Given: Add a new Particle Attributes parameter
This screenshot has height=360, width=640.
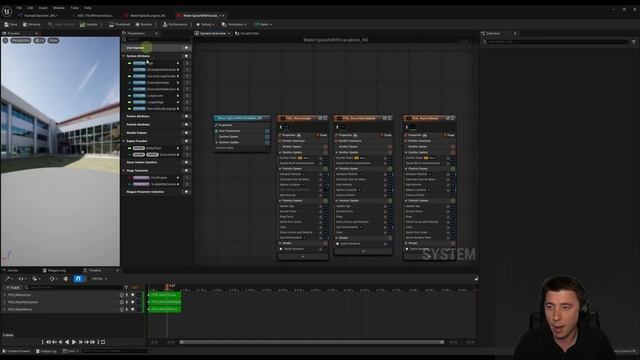Looking at the screenshot, I should 187,124.
